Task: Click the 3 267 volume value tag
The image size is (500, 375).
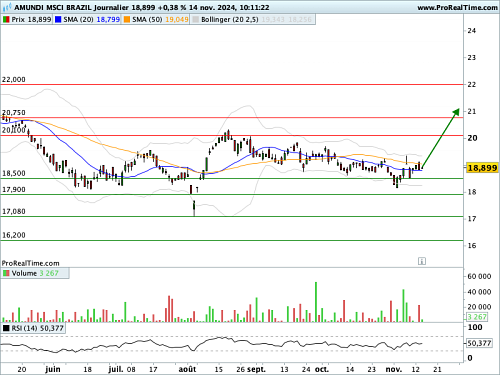Action: pyautogui.click(x=477, y=317)
